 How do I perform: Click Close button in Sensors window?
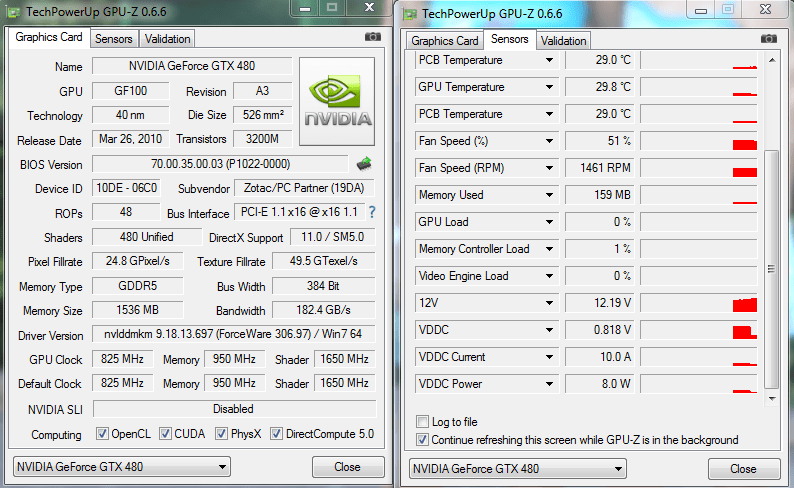(743, 469)
